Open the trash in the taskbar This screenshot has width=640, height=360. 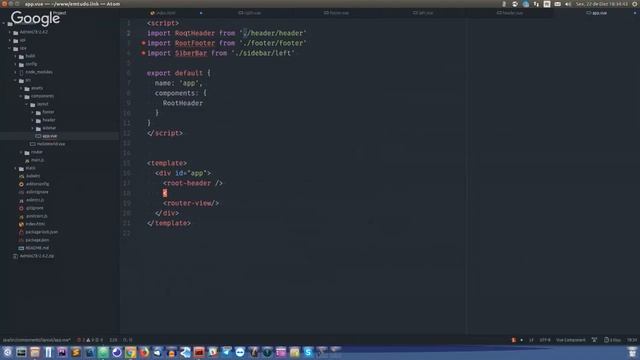(632, 352)
